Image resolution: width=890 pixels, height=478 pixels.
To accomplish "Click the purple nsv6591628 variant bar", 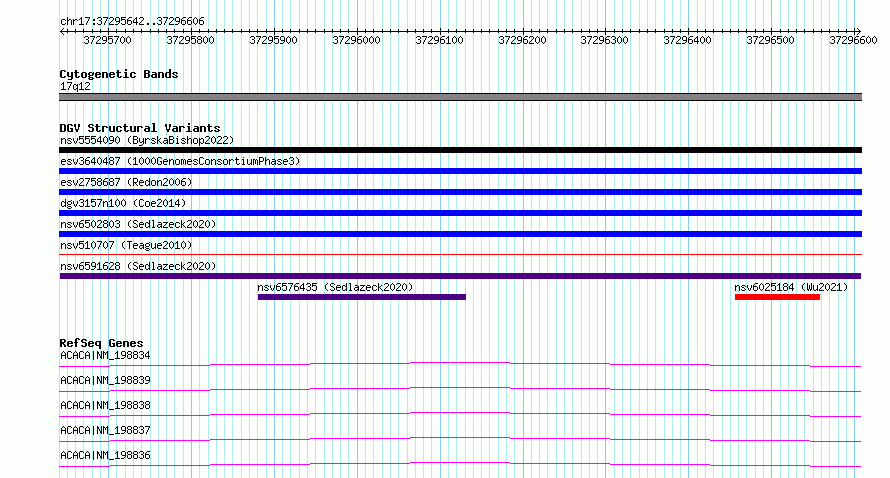I will pyautogui.click(x=460, y=276).
